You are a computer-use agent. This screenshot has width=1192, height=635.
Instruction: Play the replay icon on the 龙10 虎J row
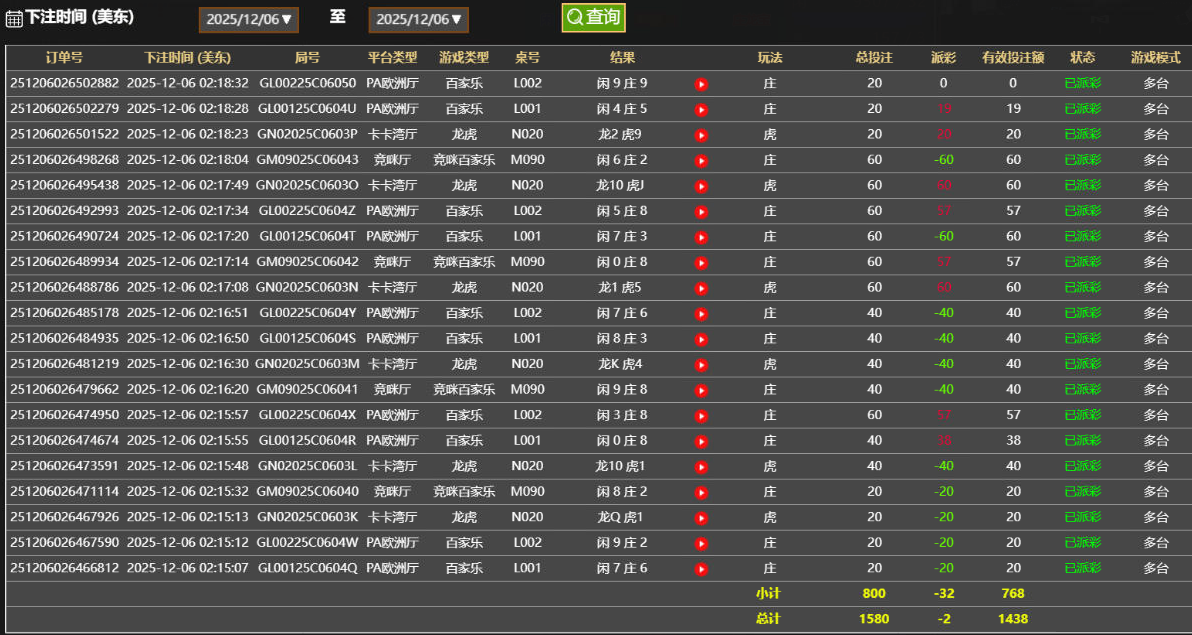(x=701, y=185)
